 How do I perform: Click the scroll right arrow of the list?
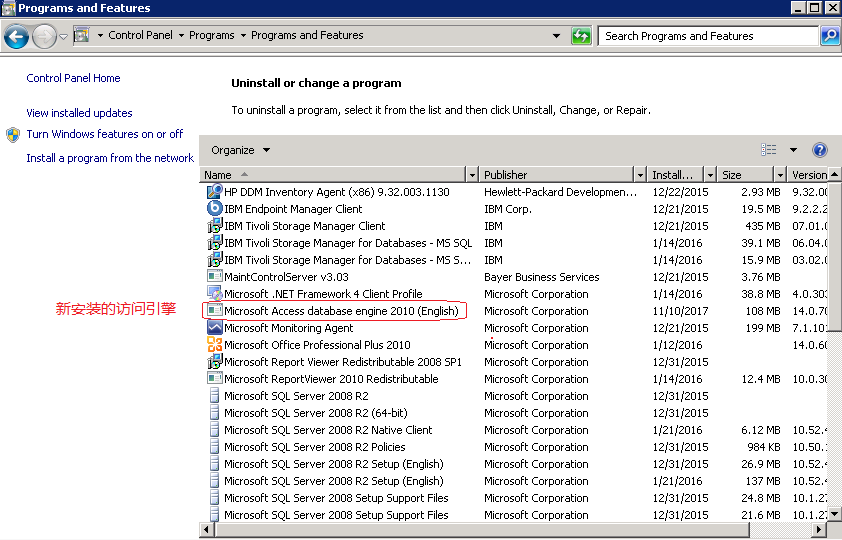point(818,530)
